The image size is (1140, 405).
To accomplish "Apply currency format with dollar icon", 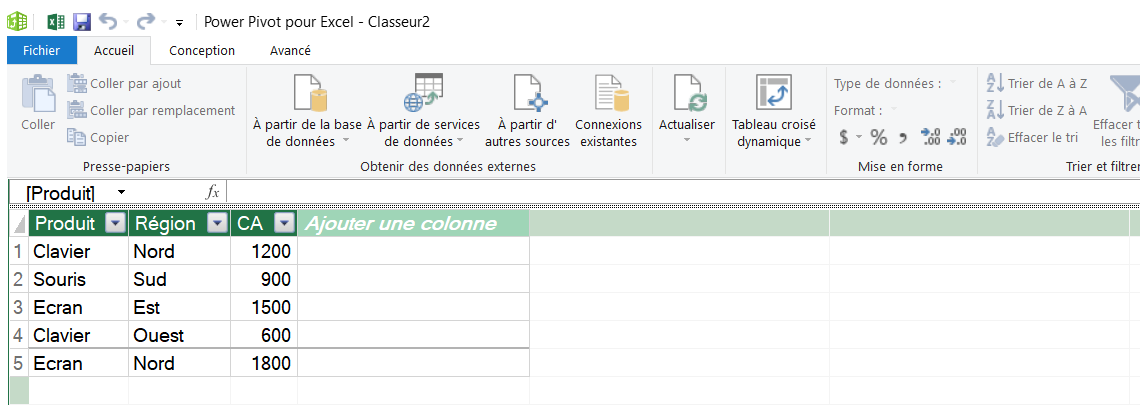I will 843,137.
